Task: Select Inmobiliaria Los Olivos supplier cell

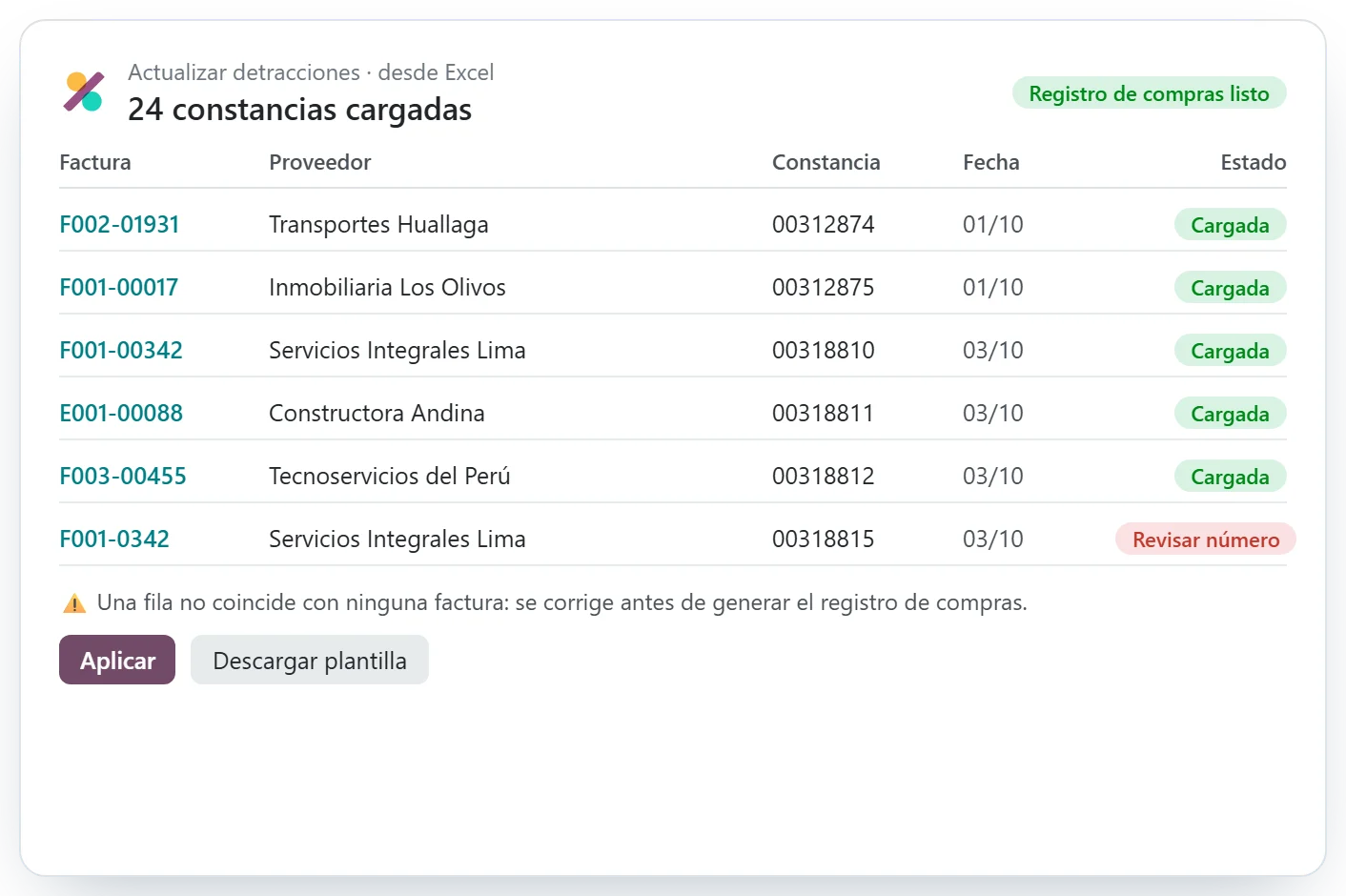Action: (387, 288)
